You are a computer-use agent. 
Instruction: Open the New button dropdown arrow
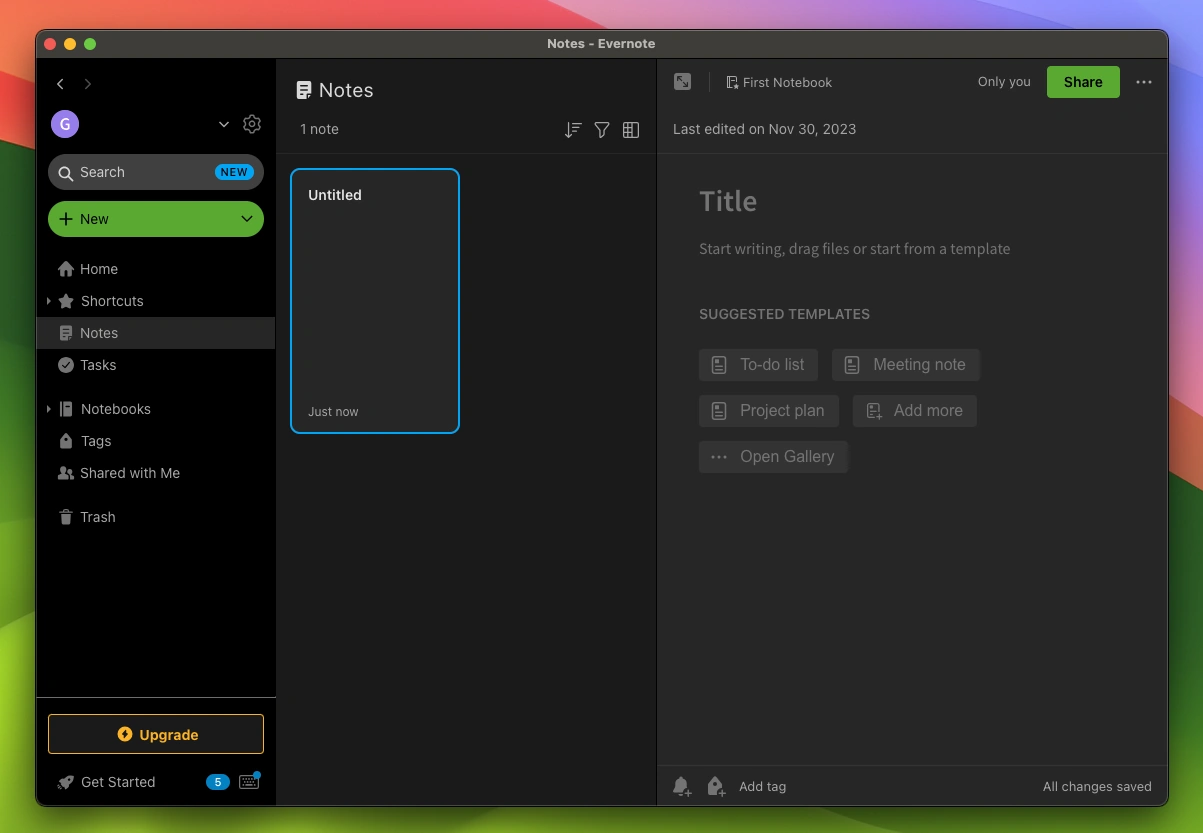[246, 218]
